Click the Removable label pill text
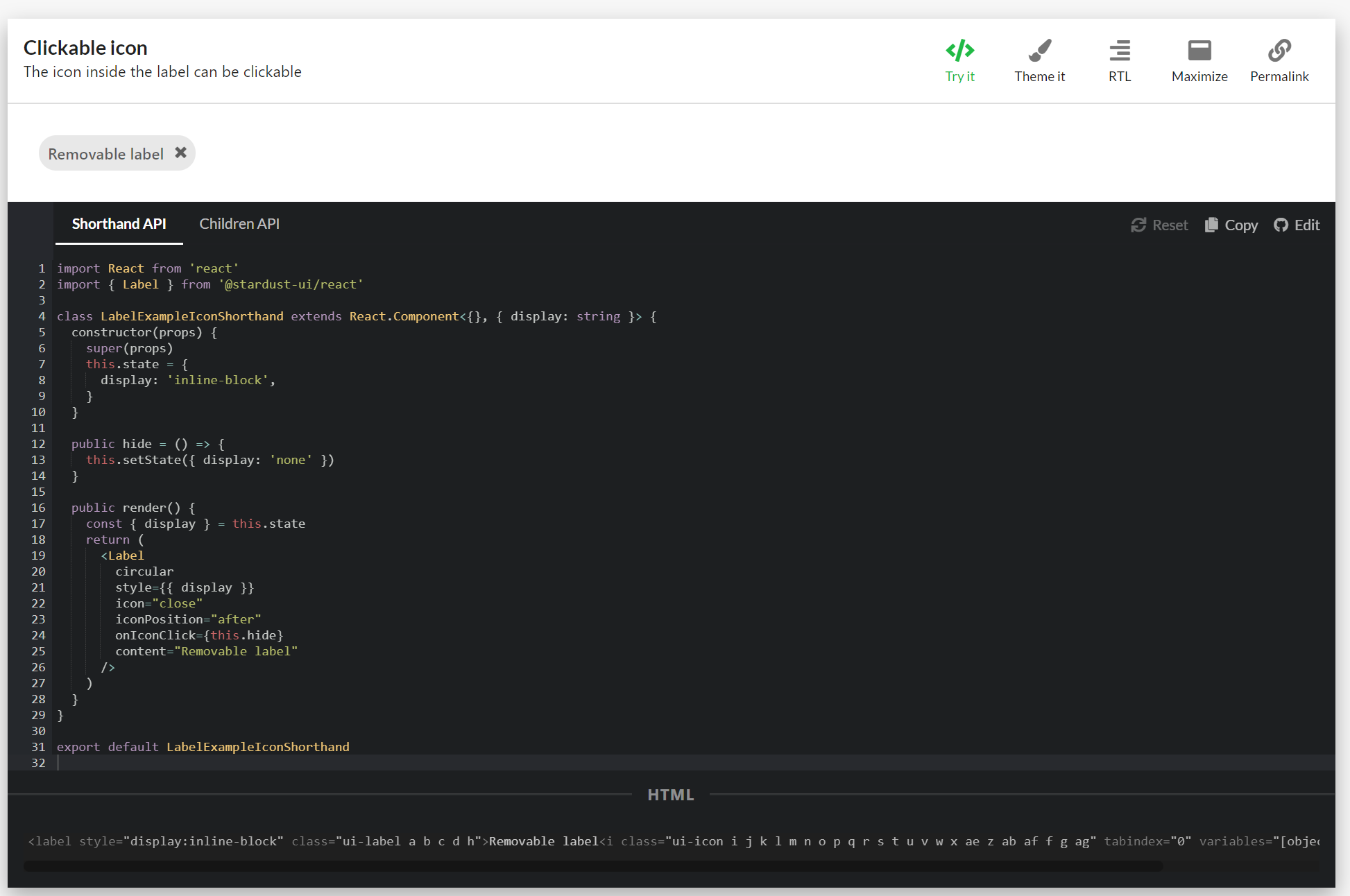 [x=105, y=154]
